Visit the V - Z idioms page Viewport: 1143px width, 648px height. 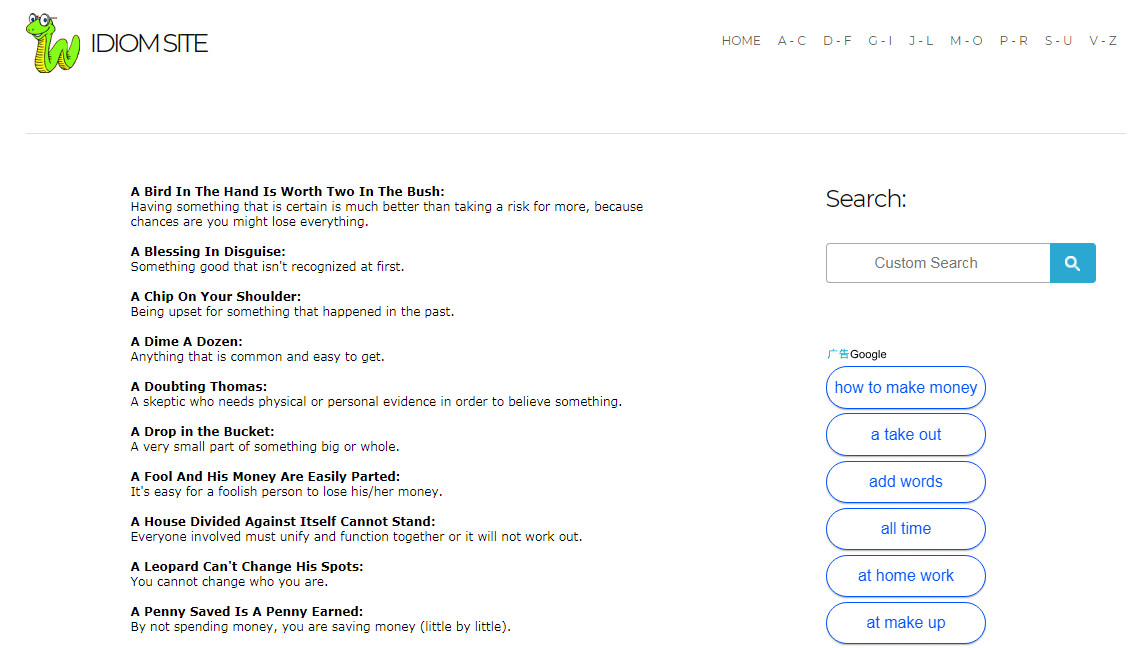pyautogui.click(x=1103, y=41)
